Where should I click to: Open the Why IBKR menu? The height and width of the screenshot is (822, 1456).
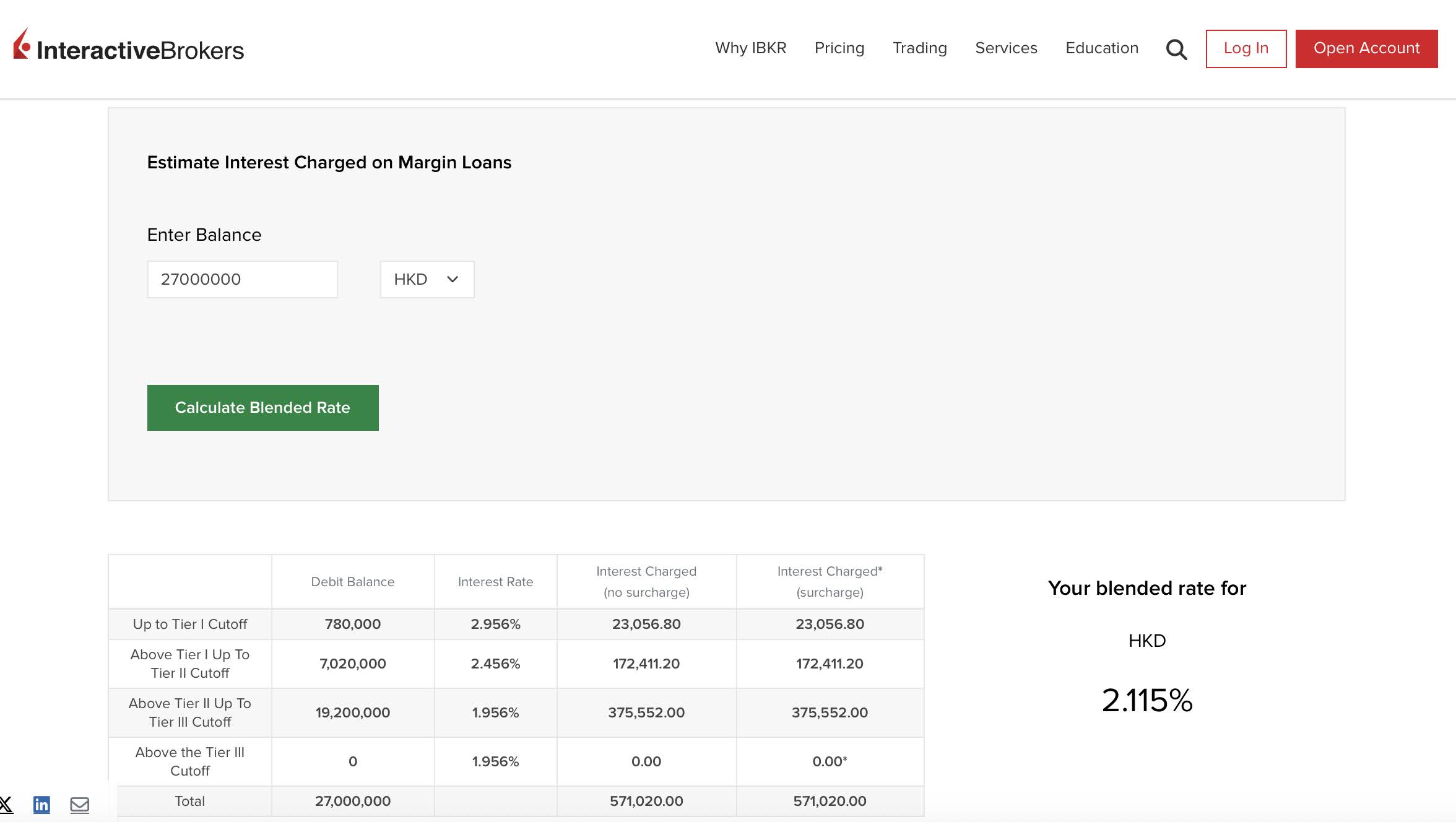[x=750, y=48]
